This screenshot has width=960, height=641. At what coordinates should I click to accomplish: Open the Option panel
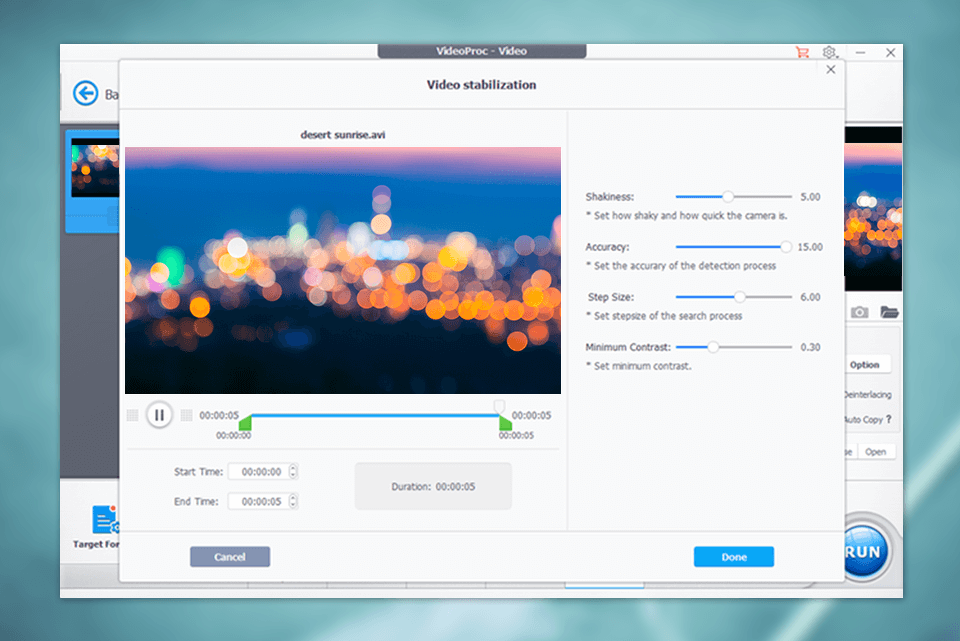(x=866, y=363)
